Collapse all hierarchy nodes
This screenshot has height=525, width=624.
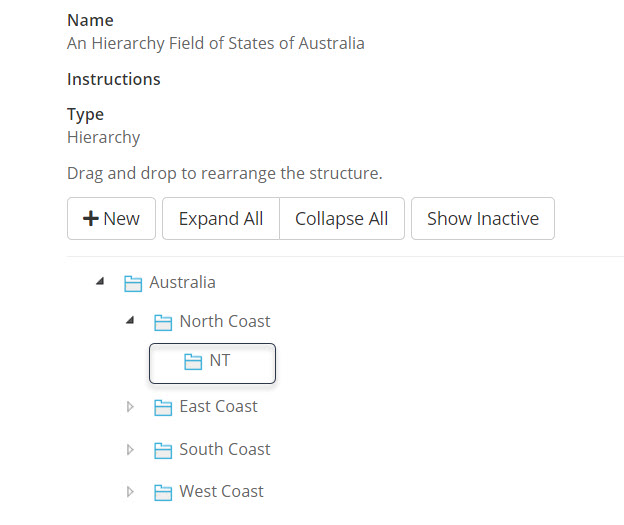pyautogui.click(x=342, y=219)
